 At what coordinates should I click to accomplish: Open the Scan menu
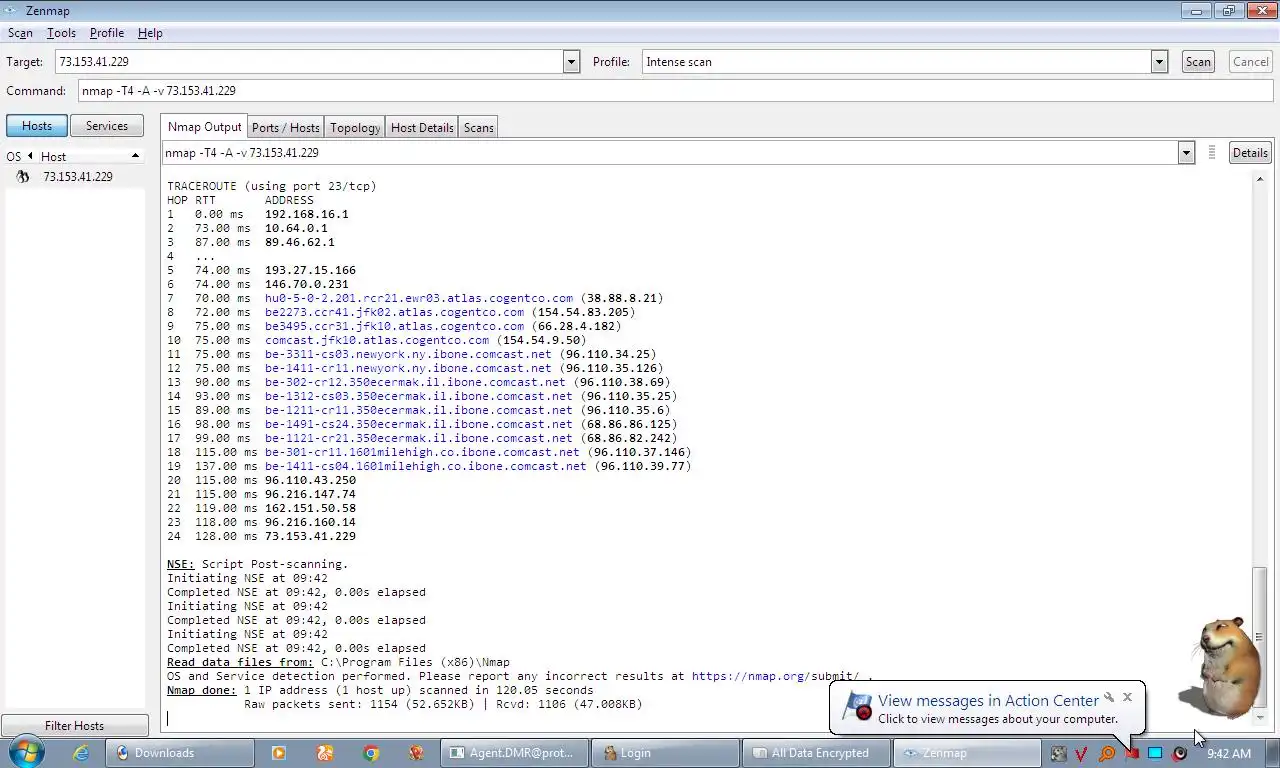point(20,33)
